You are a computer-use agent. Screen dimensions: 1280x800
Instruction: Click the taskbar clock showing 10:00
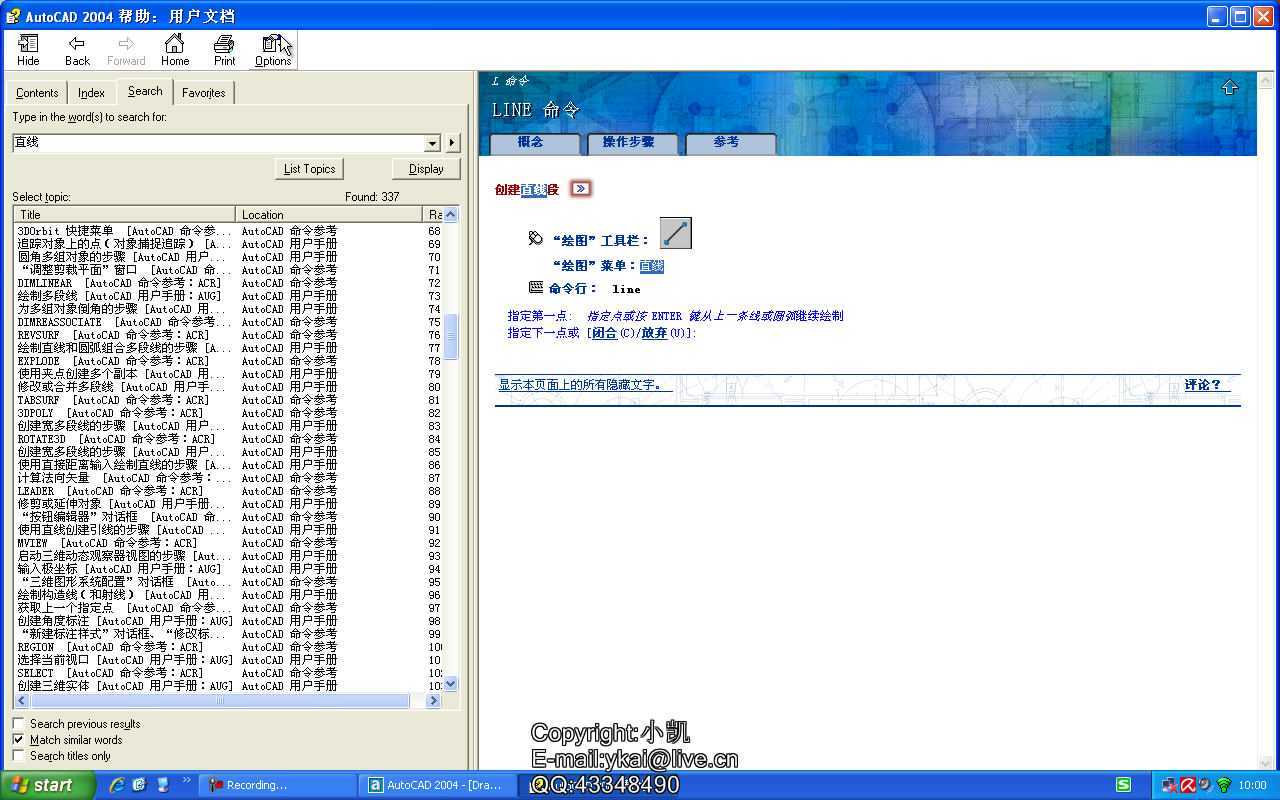[1252, 785]
